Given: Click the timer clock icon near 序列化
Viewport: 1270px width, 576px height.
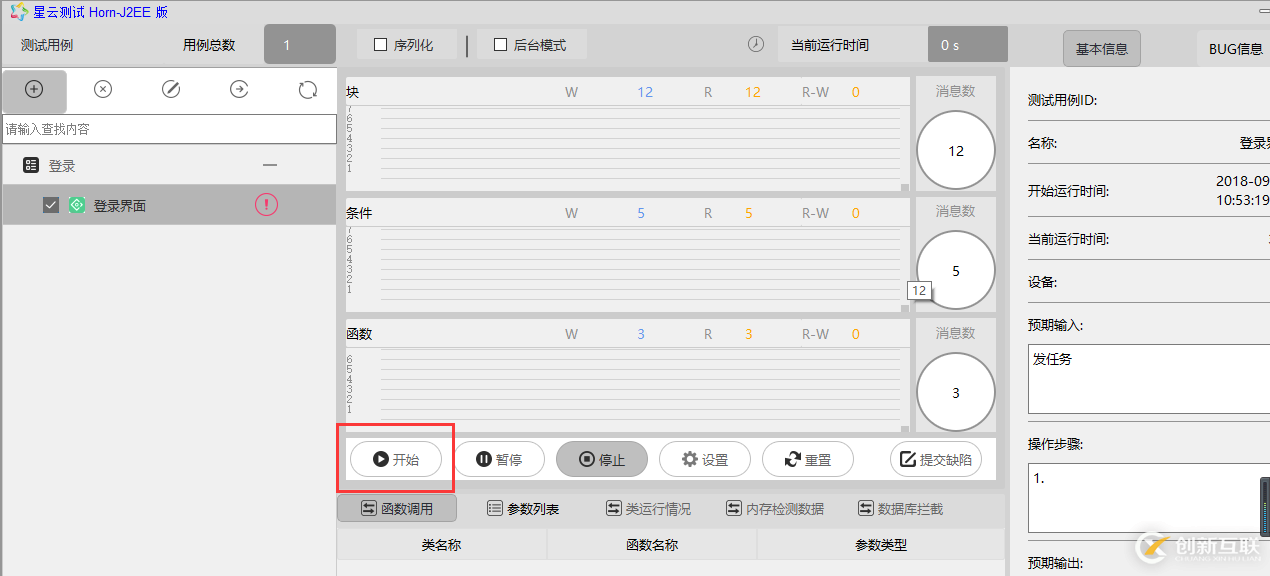Looking at the screenshot, I should [x=755, y=44].
